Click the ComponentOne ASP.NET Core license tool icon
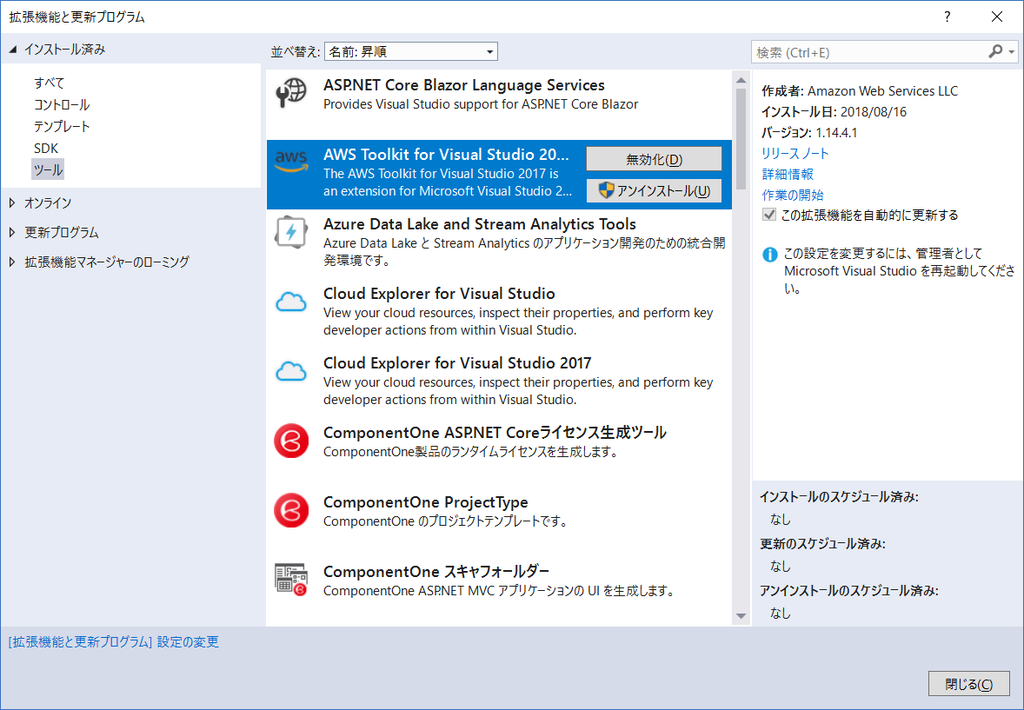The image size is (1024, 710). 291,441
